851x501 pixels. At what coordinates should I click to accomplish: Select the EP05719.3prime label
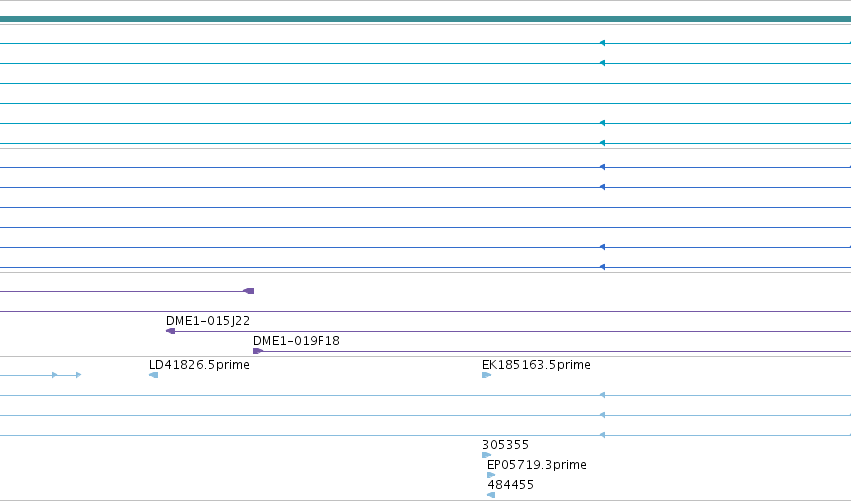(537, 465)
